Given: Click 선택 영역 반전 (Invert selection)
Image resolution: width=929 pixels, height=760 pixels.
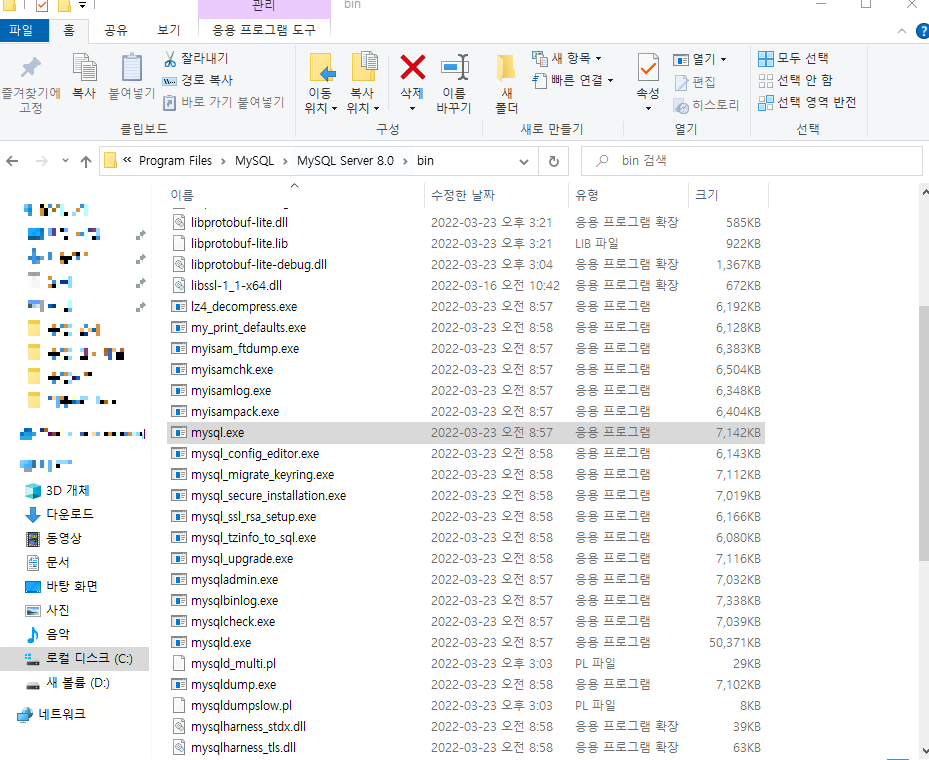Looking at the screenshot, I should (x=807, y=102).
